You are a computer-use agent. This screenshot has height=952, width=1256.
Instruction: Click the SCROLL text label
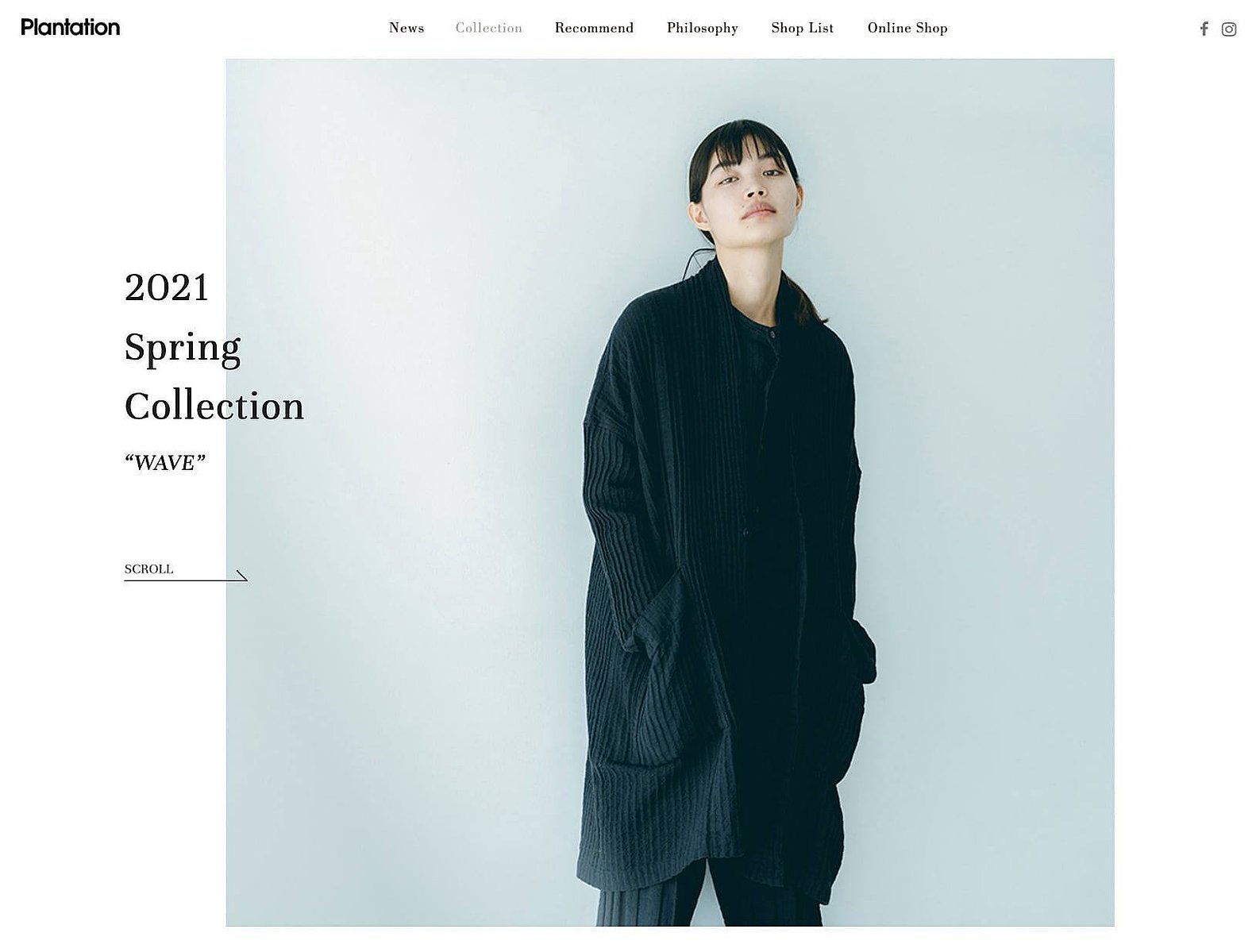click(x=148, y=569)
